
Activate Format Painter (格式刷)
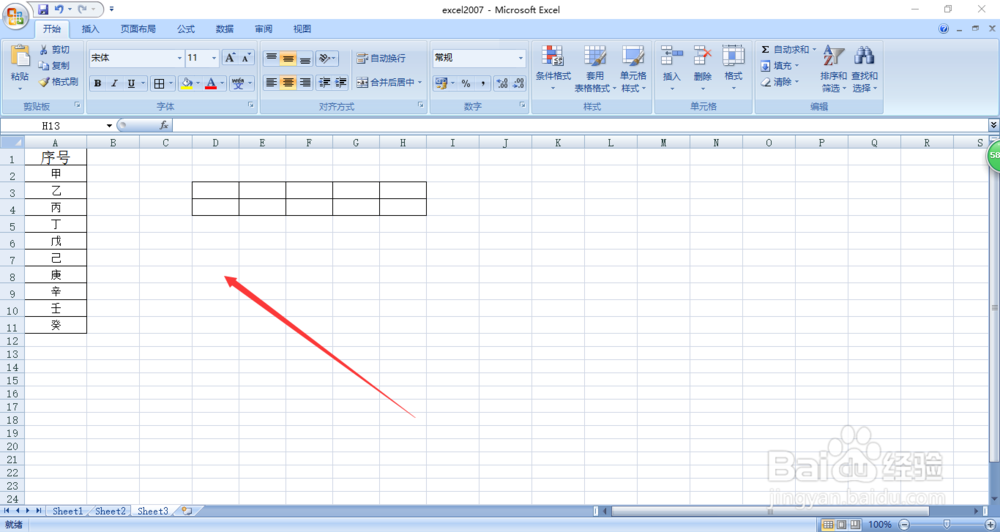coord(58,82)
